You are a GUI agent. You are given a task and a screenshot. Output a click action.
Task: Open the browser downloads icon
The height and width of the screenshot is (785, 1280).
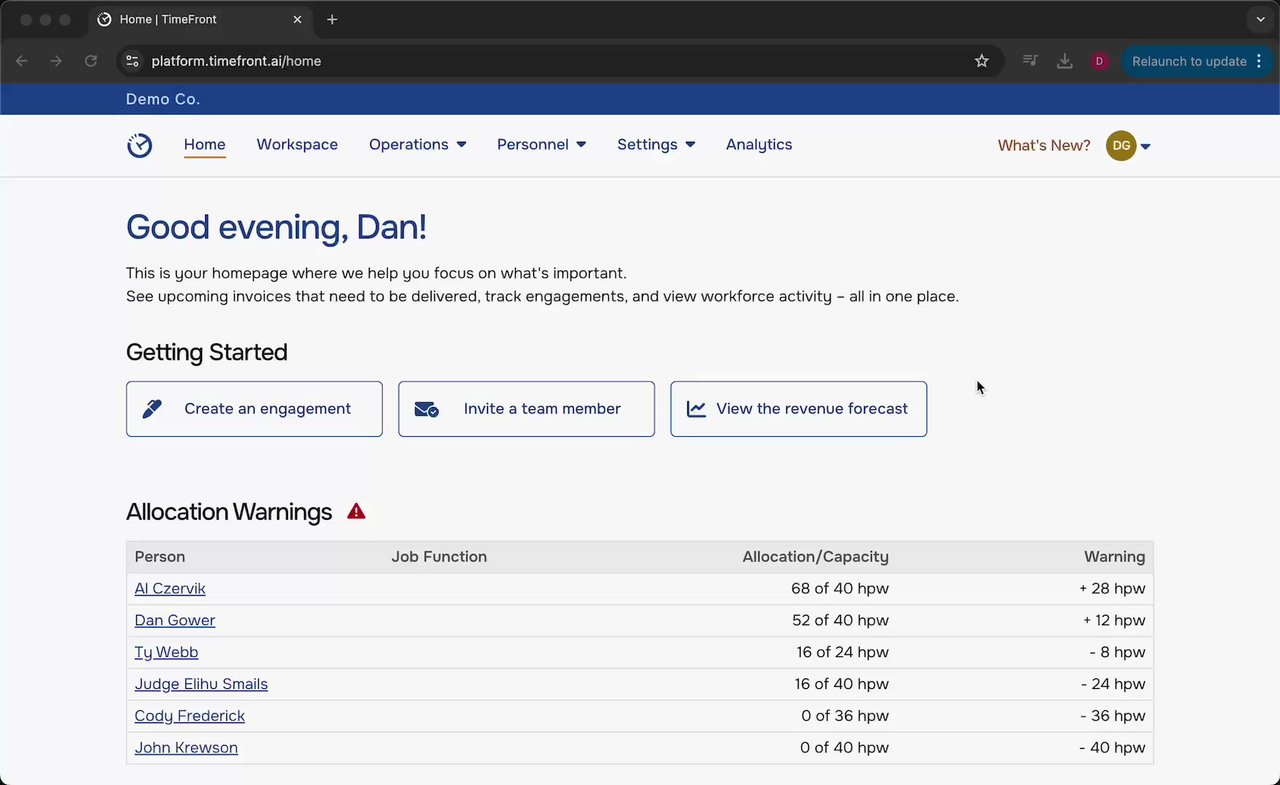[1065, 61]
